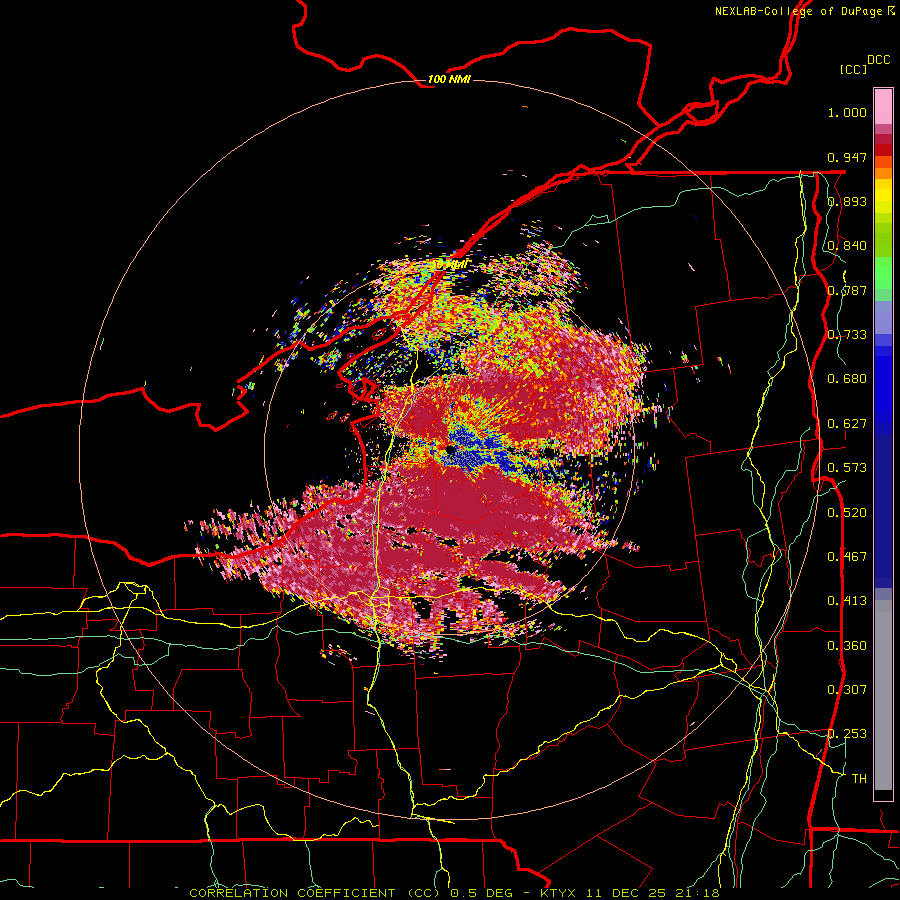The image size is (900, 900).
Task: Click the 0.253 scale value
Action: [847, 734]
